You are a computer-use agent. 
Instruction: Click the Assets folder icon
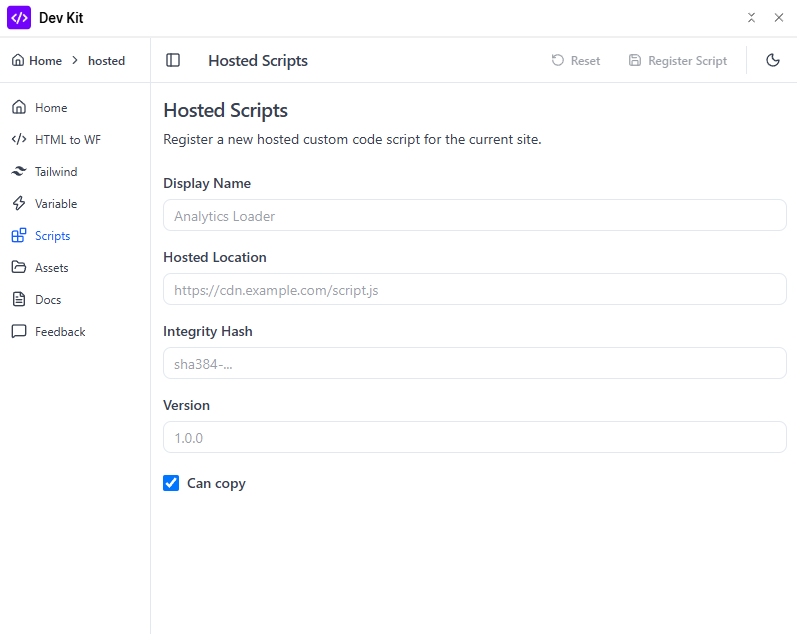(x=19, y=267)
